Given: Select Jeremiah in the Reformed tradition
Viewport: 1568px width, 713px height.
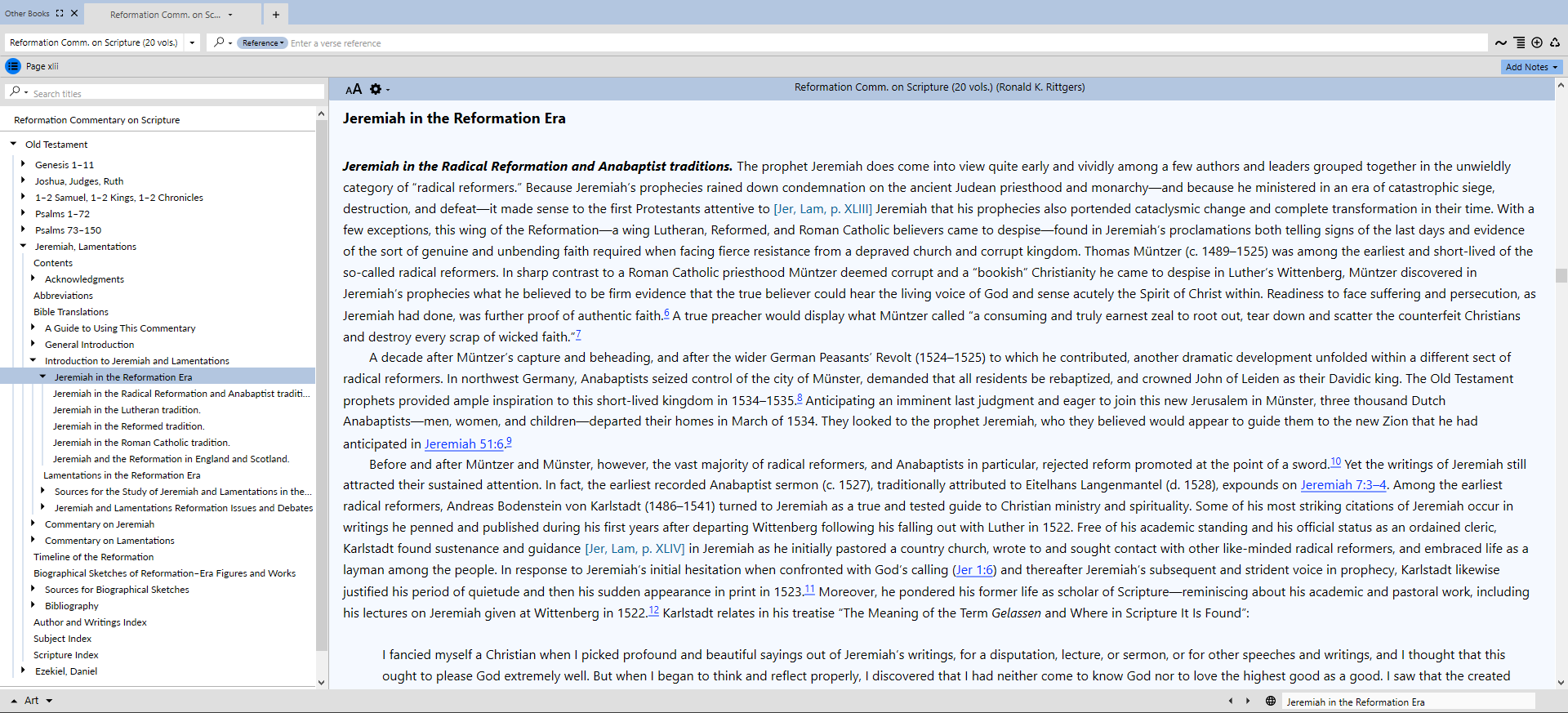Looking at the screenshot, I should click(129, 426).
